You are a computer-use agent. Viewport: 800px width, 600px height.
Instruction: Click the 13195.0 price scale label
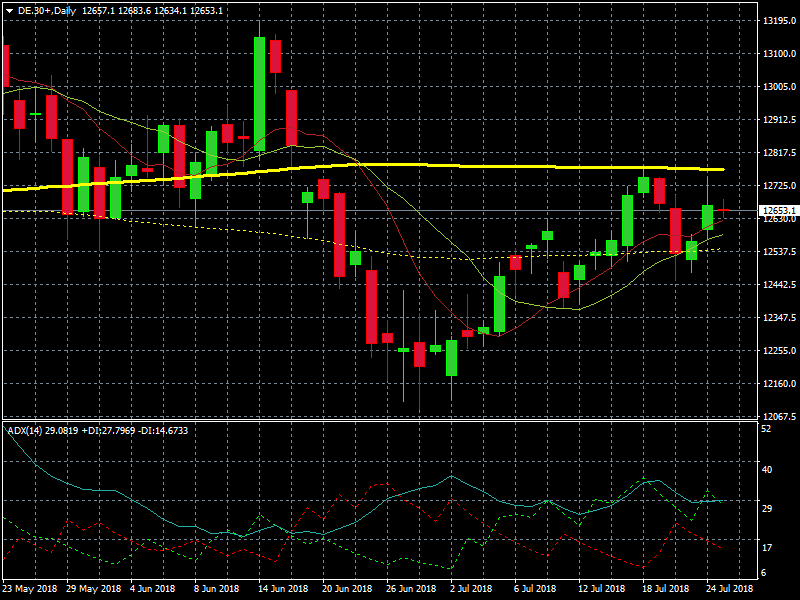tap(777, 20)
